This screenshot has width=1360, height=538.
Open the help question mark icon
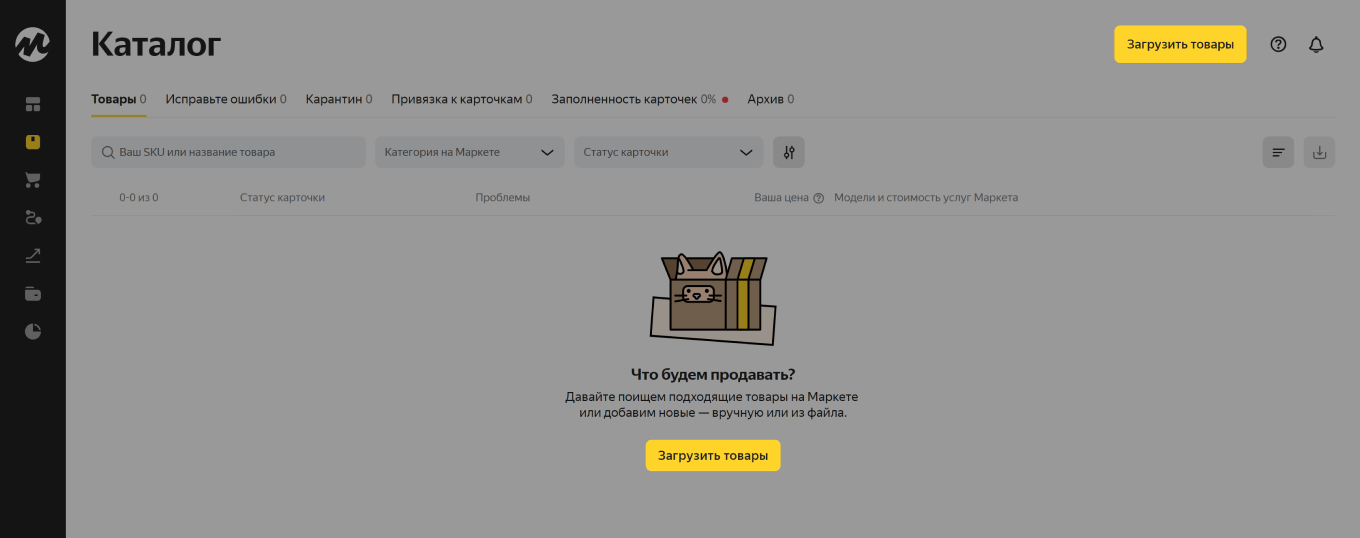pyautogui.click(x=1278, y=44)
